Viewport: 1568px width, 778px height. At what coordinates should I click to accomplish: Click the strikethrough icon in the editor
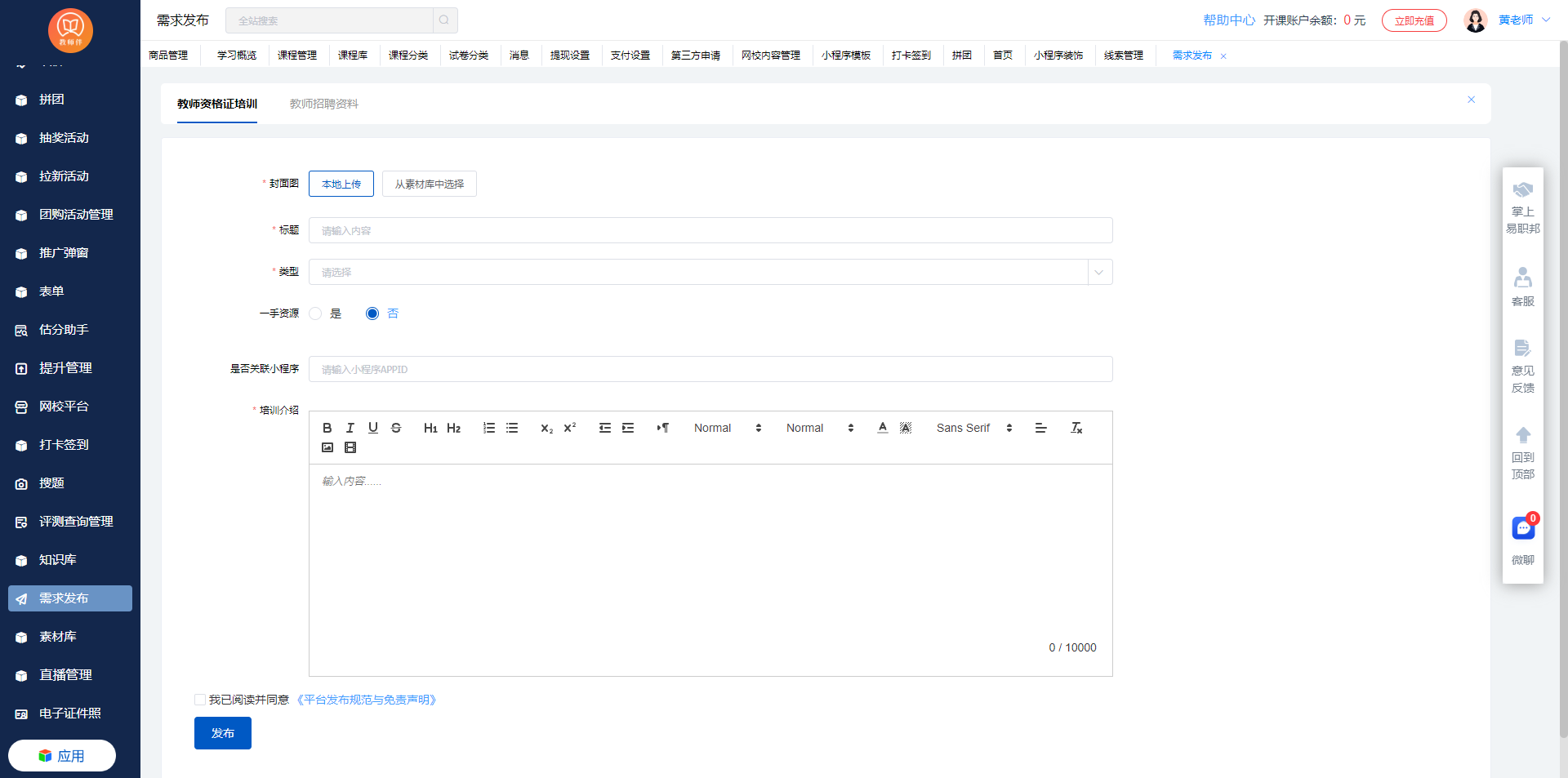click(x=396, y=428)
